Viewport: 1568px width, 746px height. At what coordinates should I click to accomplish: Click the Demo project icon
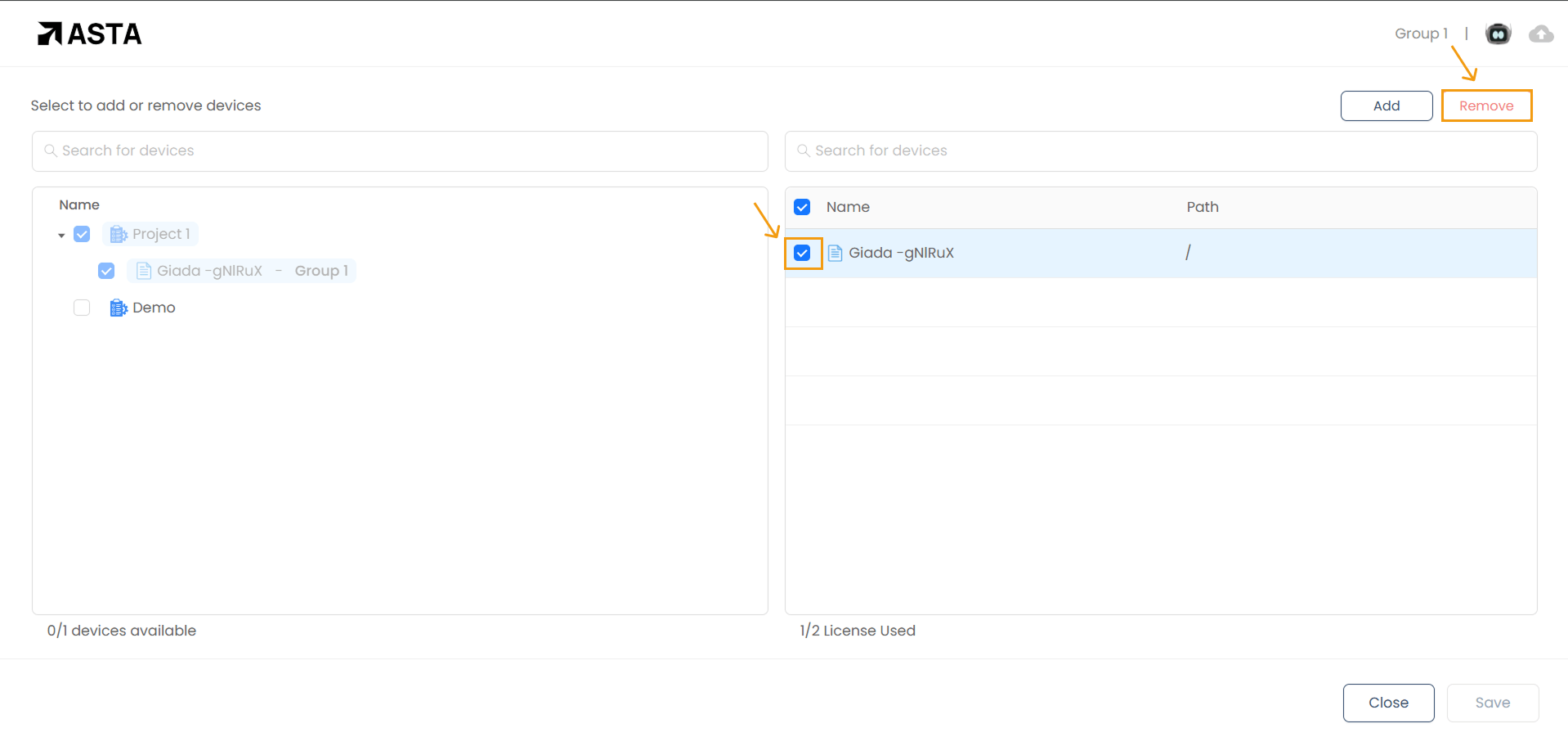[118, 308]
